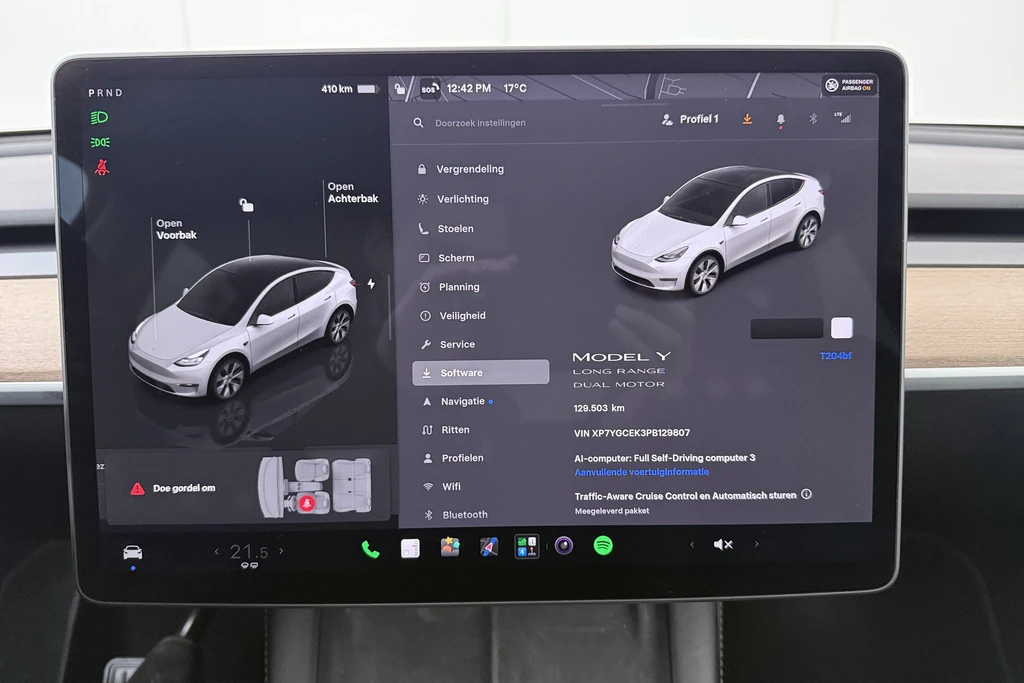The width and height of the screenshot is (1024, 683).
Task: Tap the headlights indicator icon
Action: pyautogui.click(x=99, y=118)
